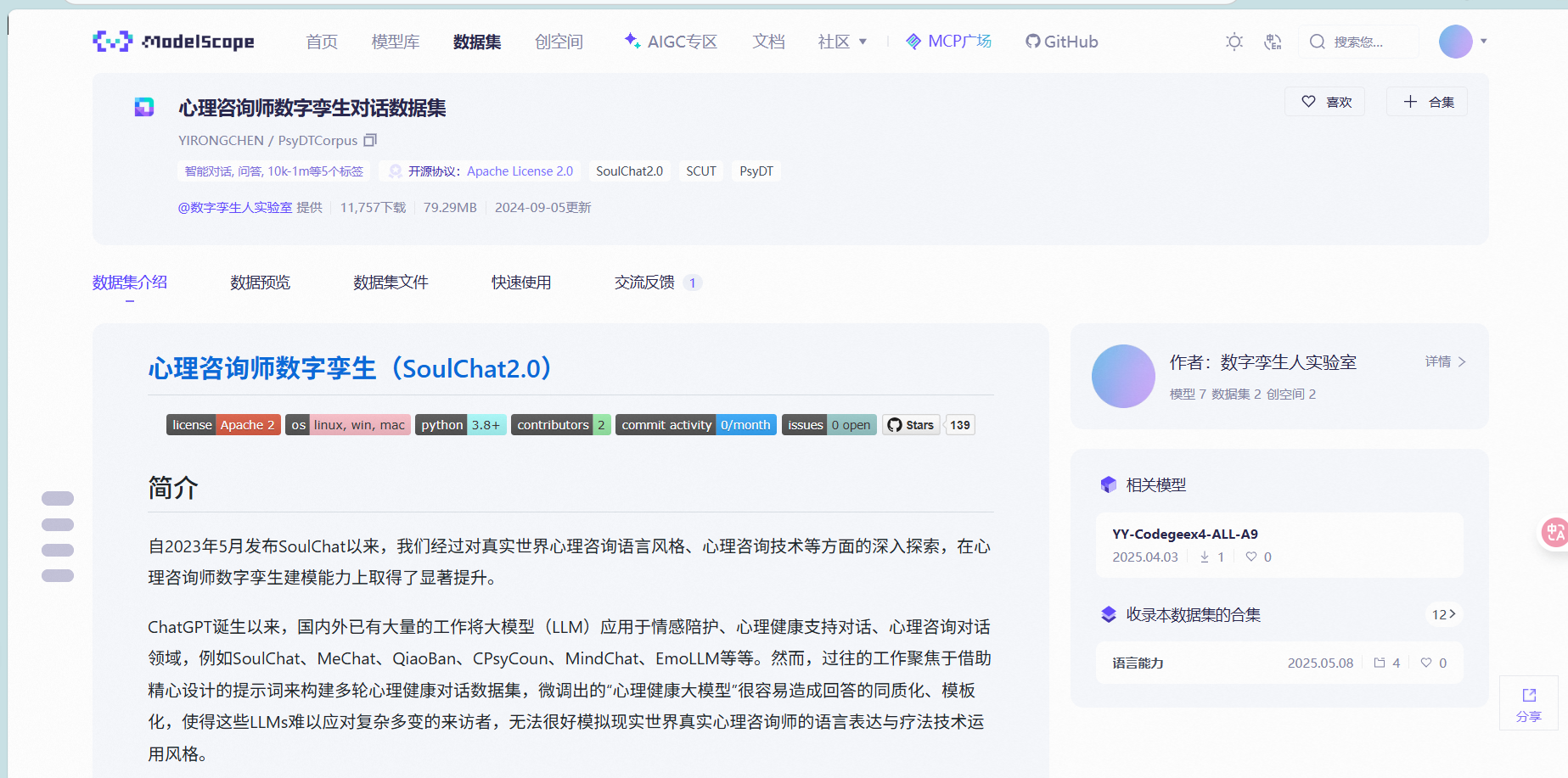The width and height of the screenshot is (1568, 778).
Task: Switch to the 数据集文件 tab
Action: 391,283
